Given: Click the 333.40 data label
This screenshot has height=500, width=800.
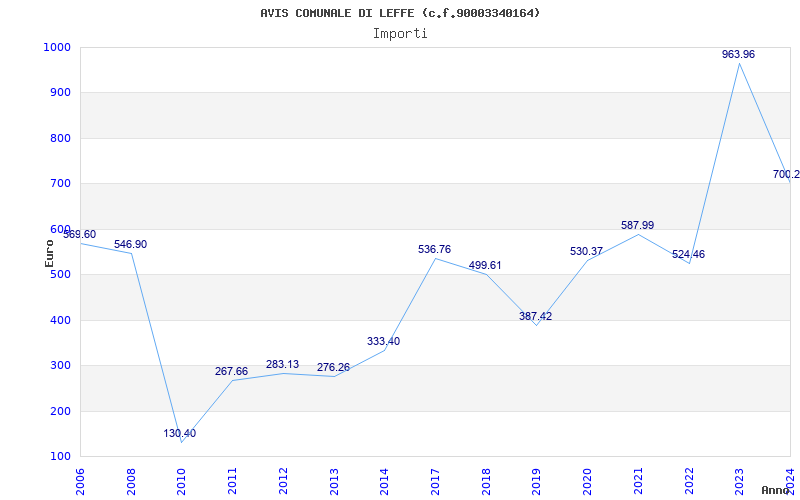Looking at the screenshot, I should point(383,341).
